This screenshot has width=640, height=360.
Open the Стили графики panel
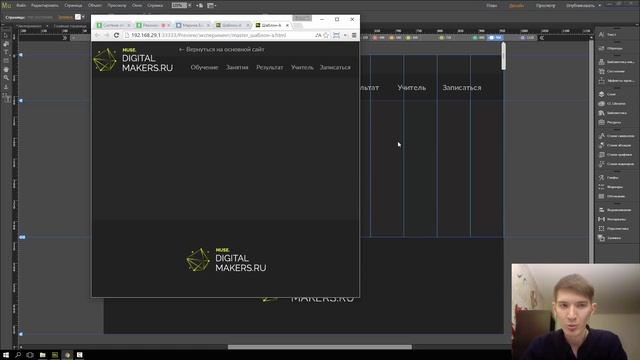point(615,155)
